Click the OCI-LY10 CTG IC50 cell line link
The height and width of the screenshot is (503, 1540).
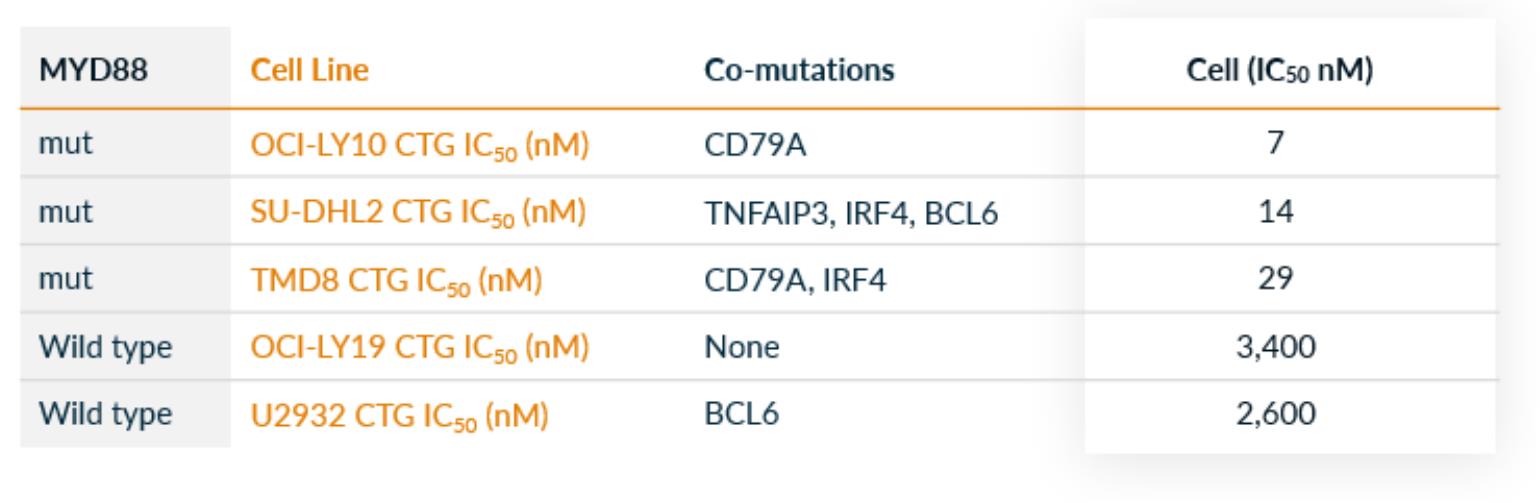click(x=418, y=143)
